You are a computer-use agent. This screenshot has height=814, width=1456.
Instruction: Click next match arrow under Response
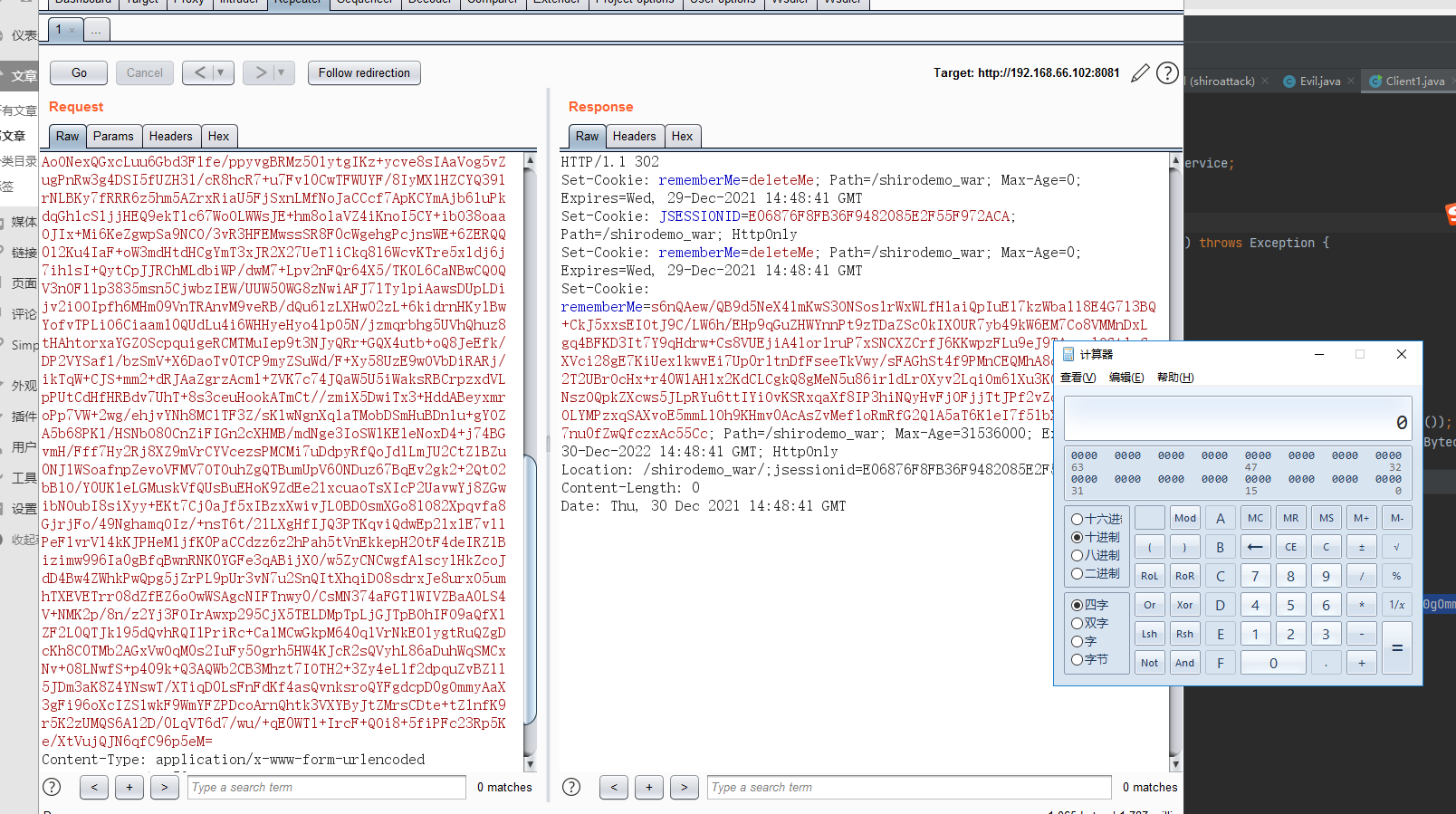point(685,787)
